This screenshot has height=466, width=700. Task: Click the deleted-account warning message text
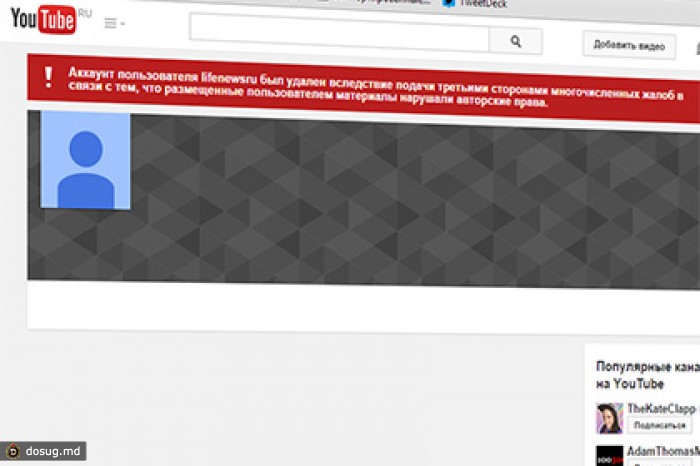coord(375,89)
